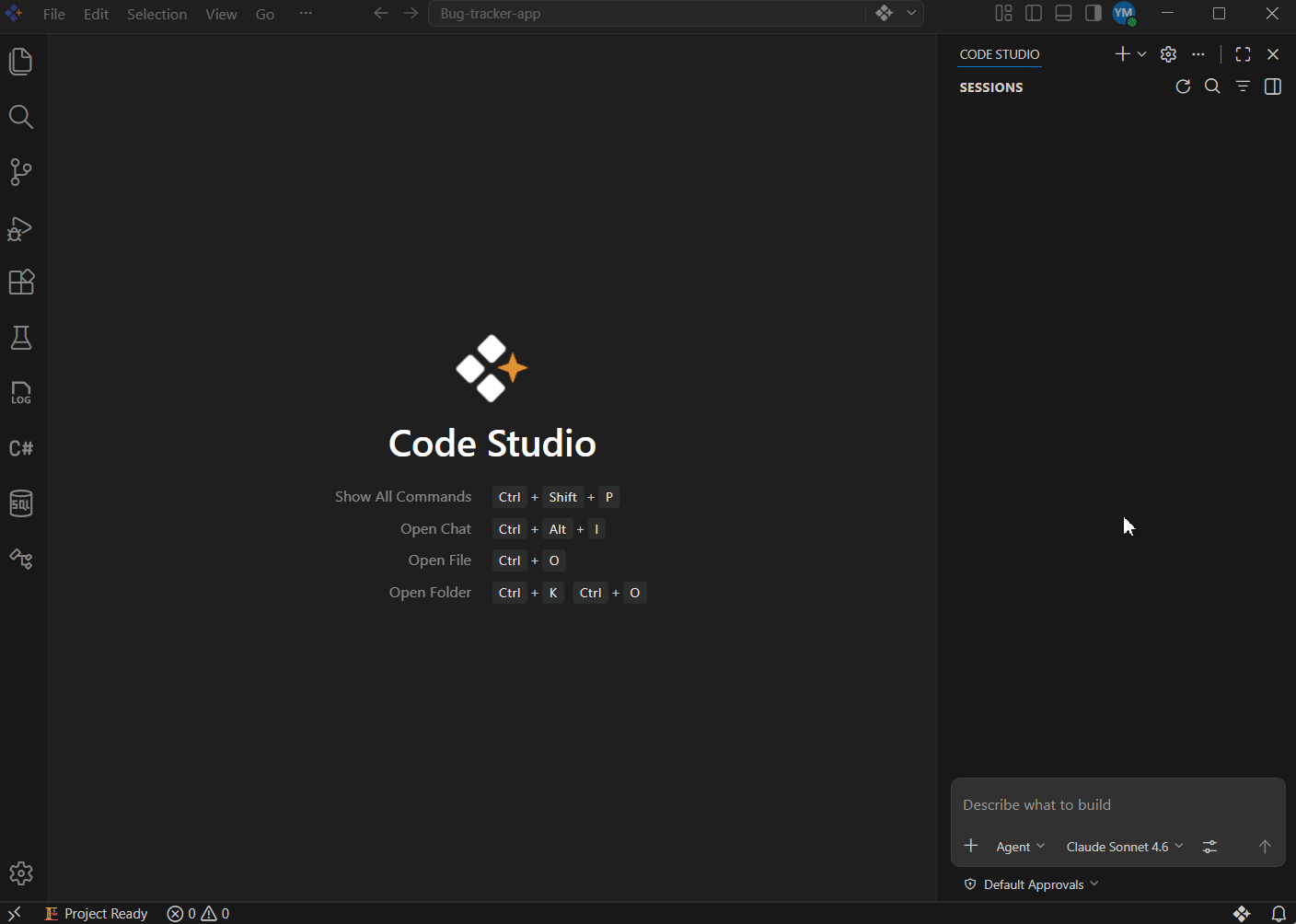The width and height of the screenshot is (1296, 924).
Task: Click the Bug-tracker-app command center search box
Action: pyautogui.click(x=646, y=14)
